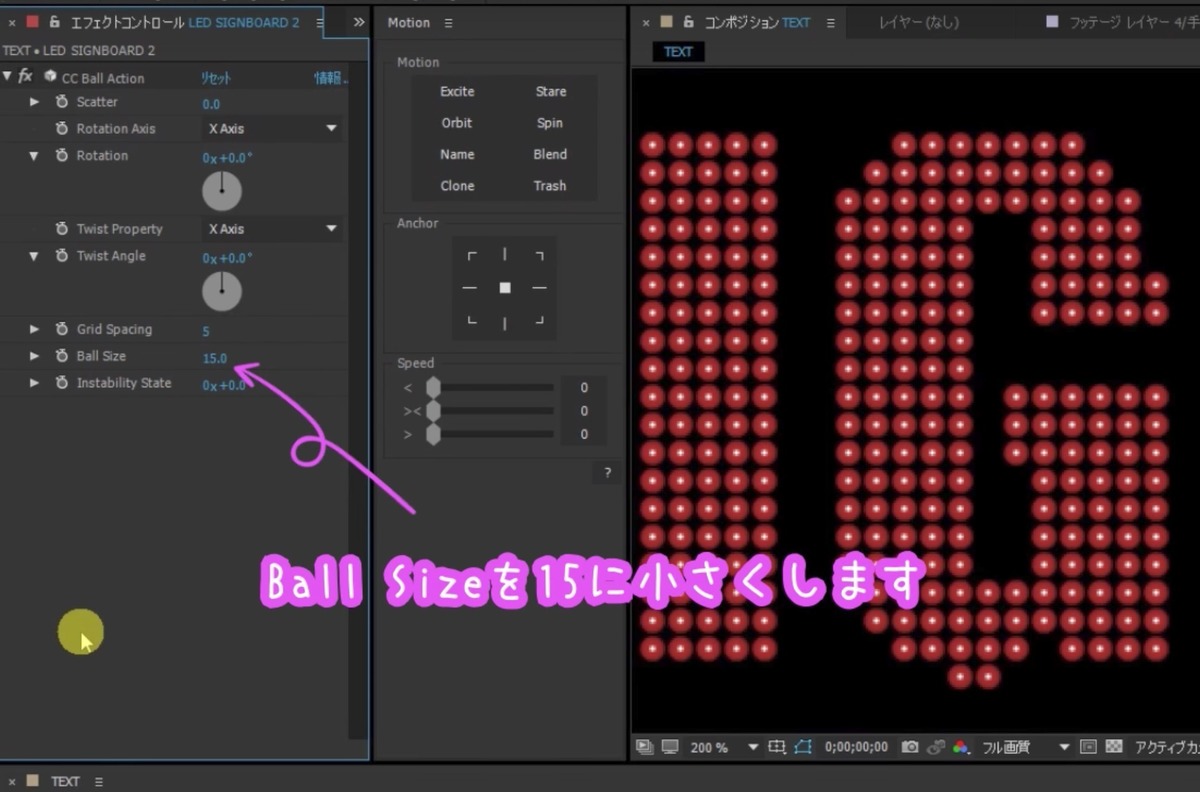1200x792 pixels.
Task: Open the Rotation Axis dropdown
Action: point(270,128)
